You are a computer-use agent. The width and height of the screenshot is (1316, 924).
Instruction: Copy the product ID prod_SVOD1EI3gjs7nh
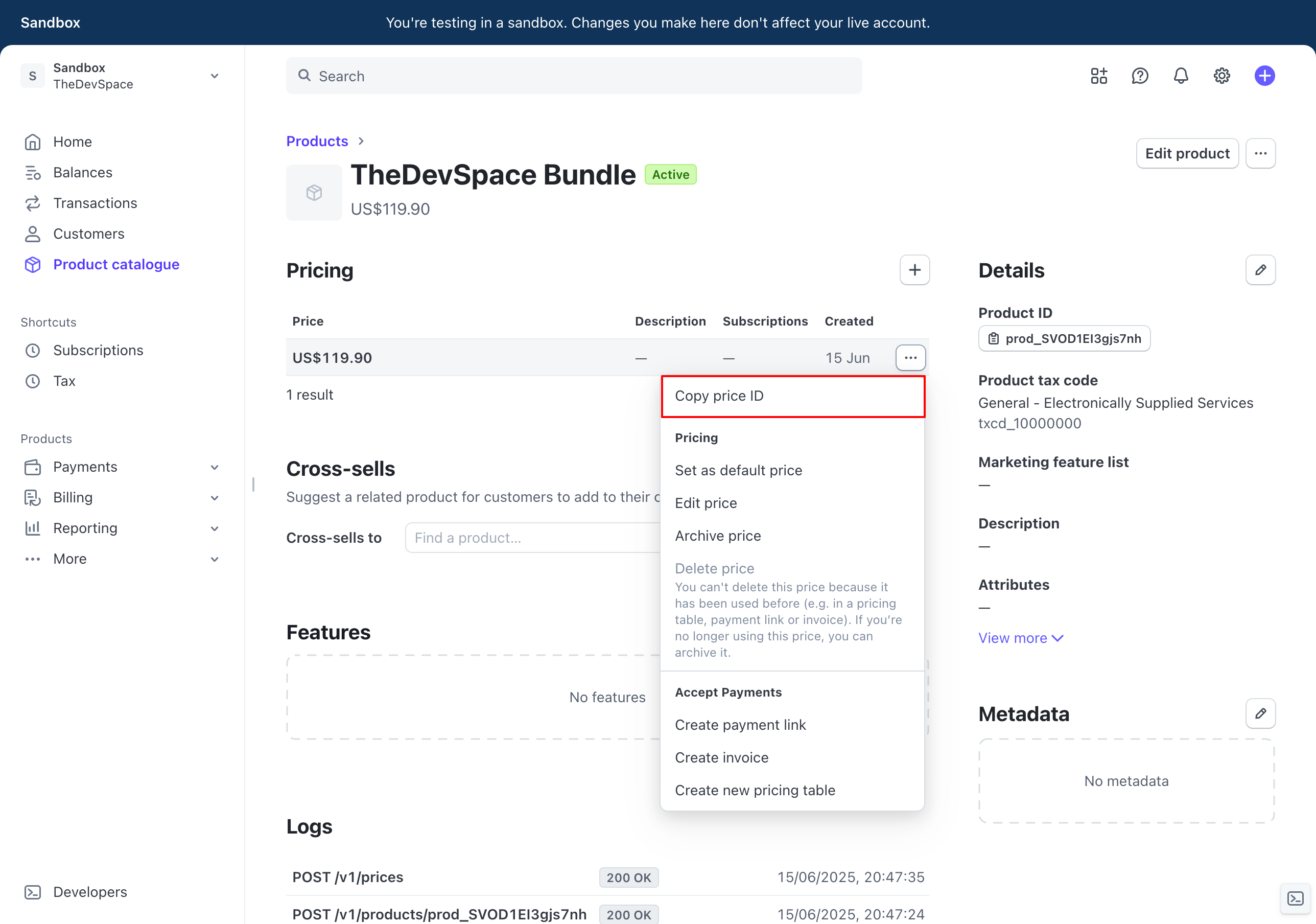1064,338
